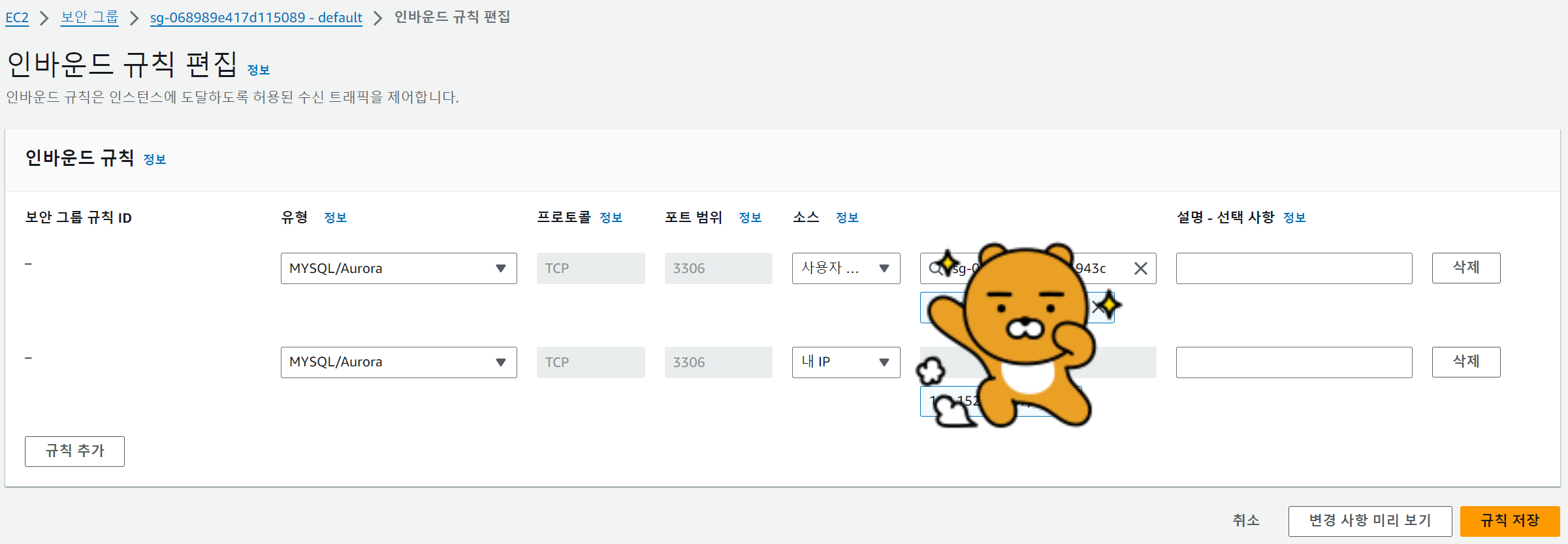Click the first rule's 3306 port field
The image size is (1568, 544).
coord(718,268)
